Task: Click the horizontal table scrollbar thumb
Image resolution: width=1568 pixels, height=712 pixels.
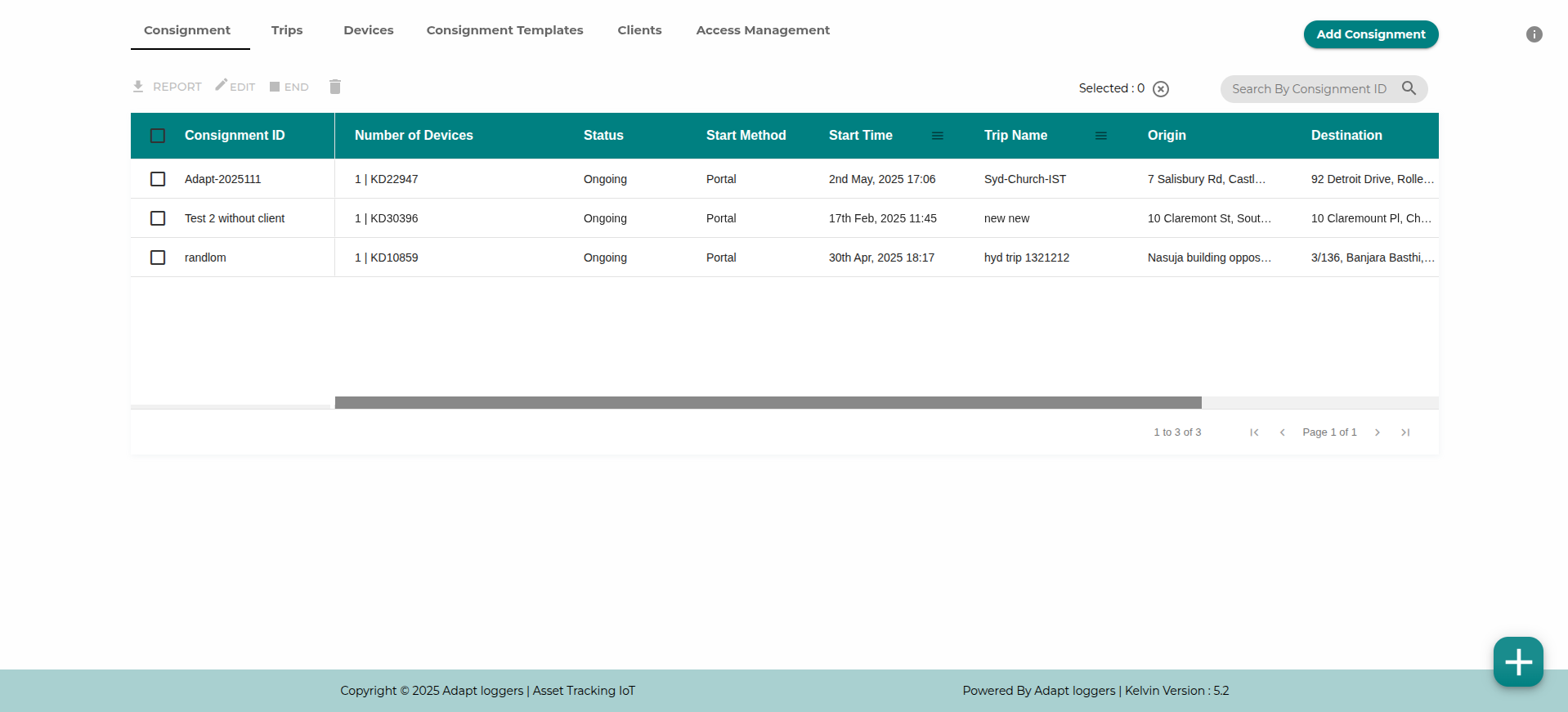Action: tap(768, 402)
